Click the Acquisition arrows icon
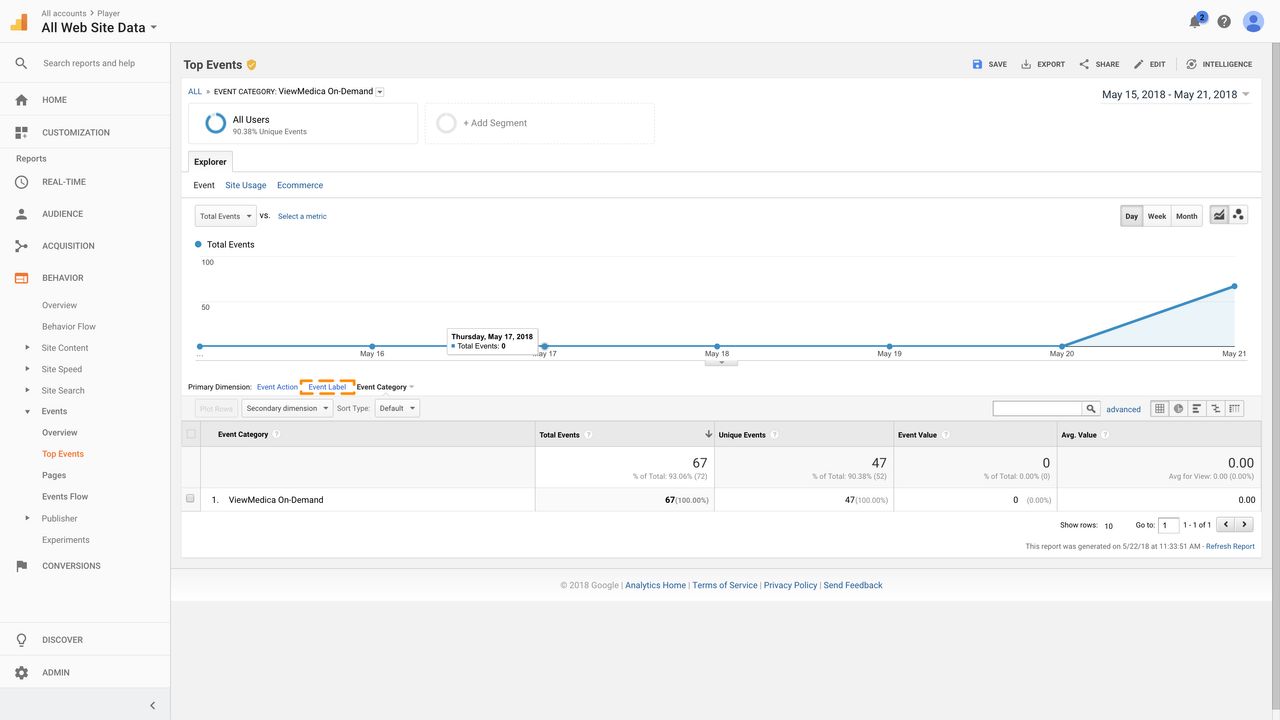Viewport: 1280px width, 720px height. pos(21,246)
